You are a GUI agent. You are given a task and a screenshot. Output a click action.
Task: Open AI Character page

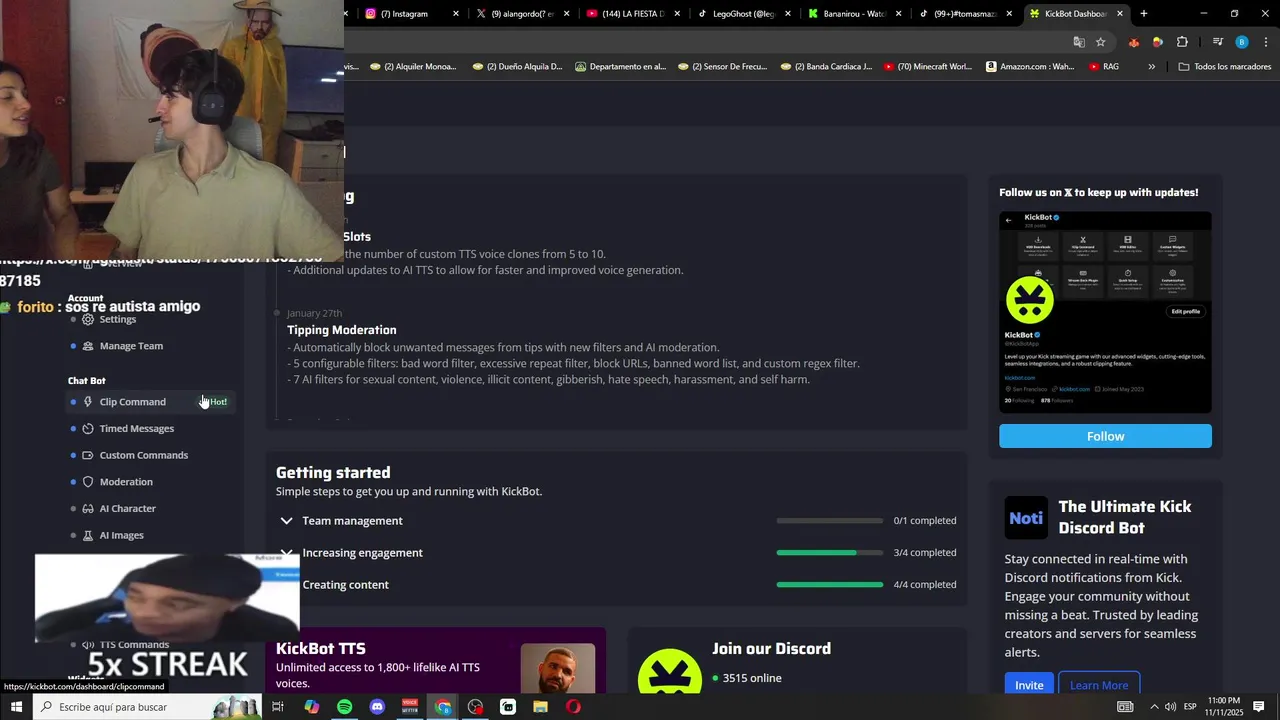[x=127, y=509]
